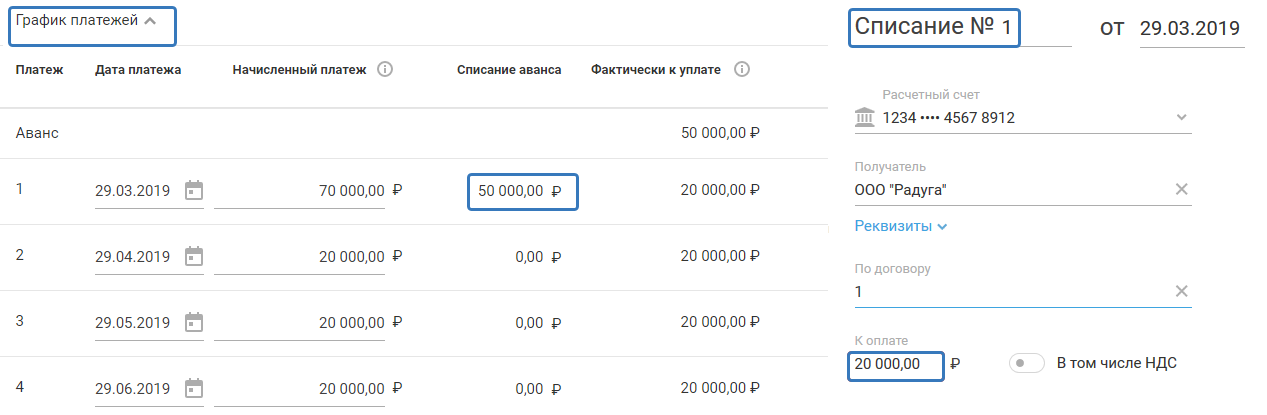The image size is (1267, 415).
Task: Open calendar for 29.05.2019 payment date
Action: tap(194, 323)
